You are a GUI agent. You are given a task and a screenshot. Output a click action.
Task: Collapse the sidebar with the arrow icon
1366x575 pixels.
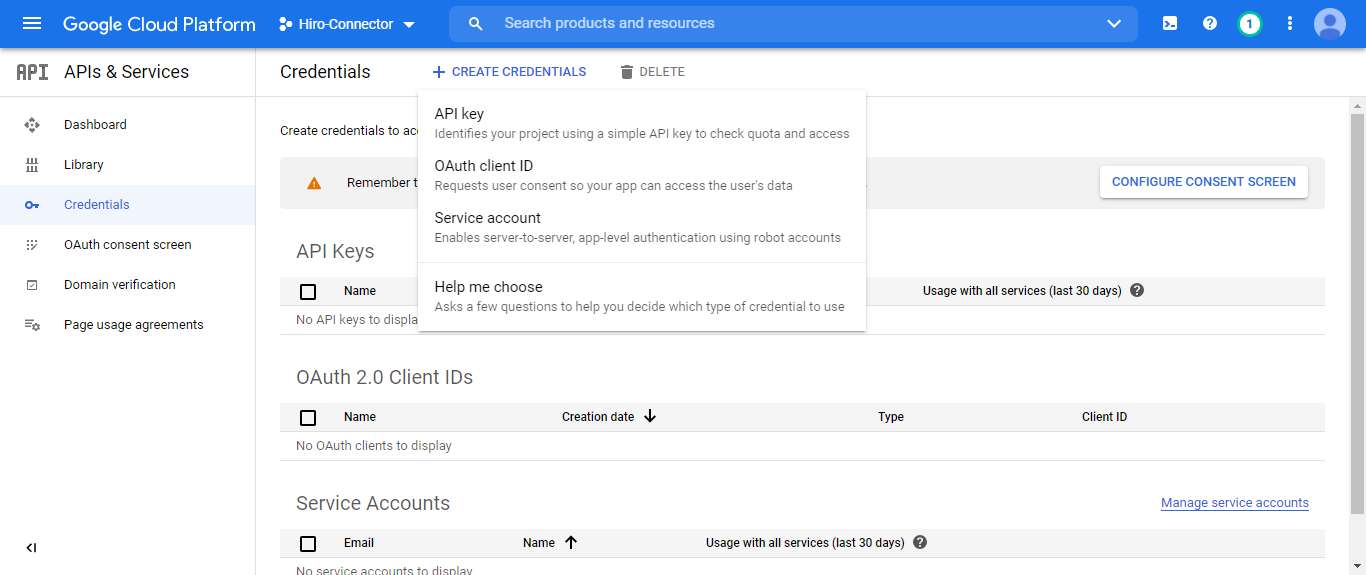click(x=31, y=547)
